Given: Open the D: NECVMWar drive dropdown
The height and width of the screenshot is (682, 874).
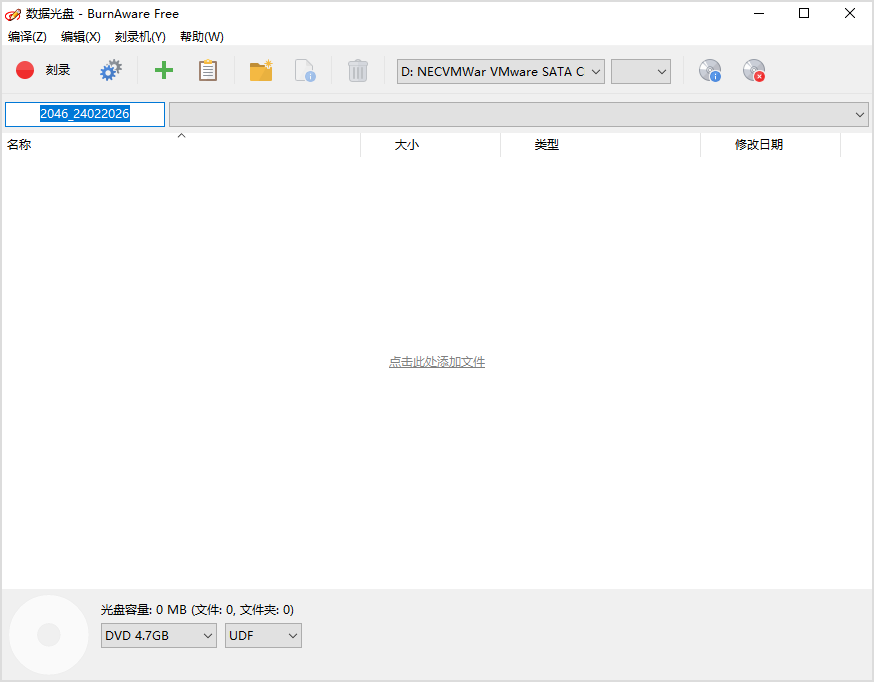Looking at the screenshot, I should 500,71.
